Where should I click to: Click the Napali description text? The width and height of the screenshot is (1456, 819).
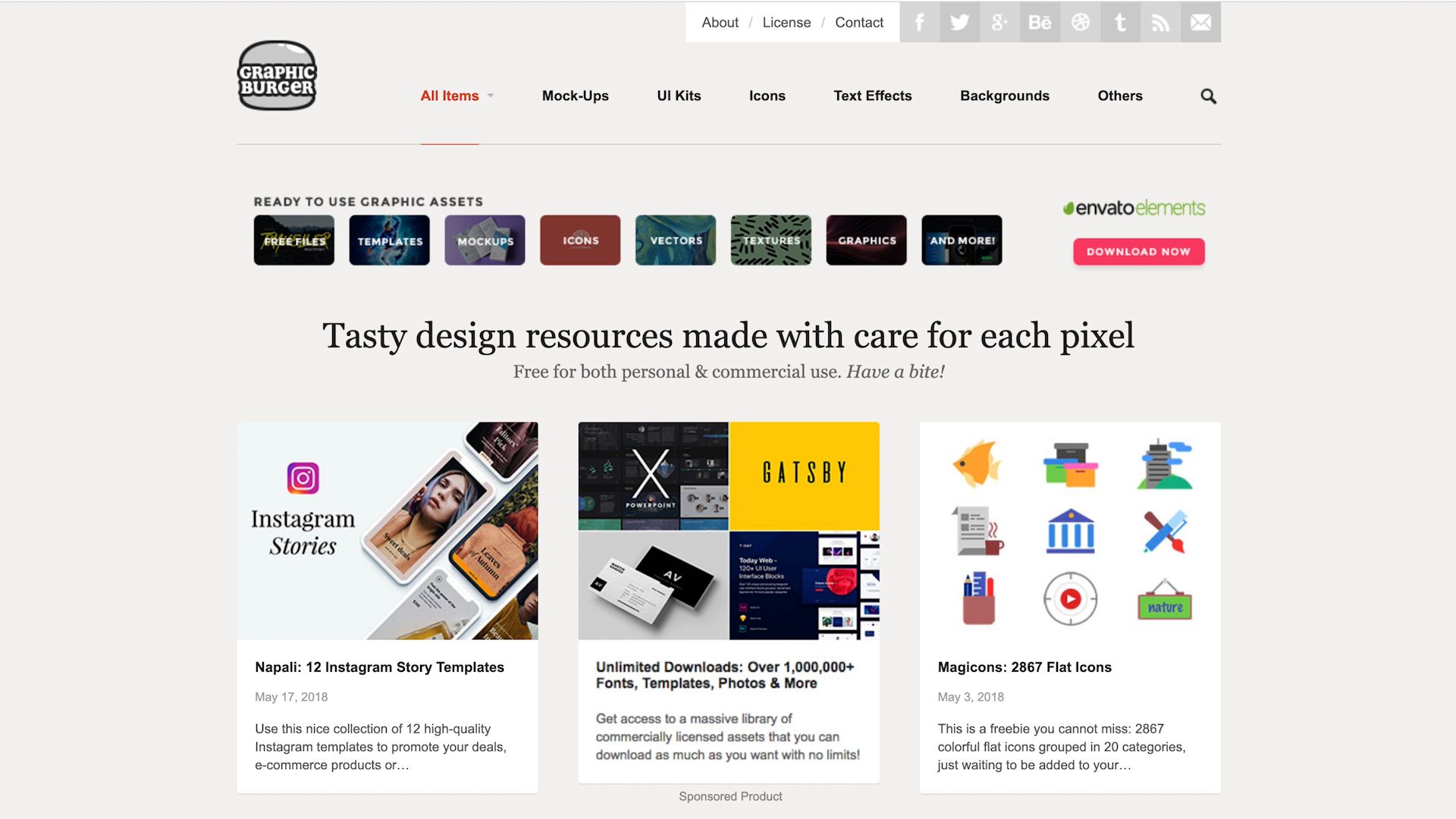point(381,747)
